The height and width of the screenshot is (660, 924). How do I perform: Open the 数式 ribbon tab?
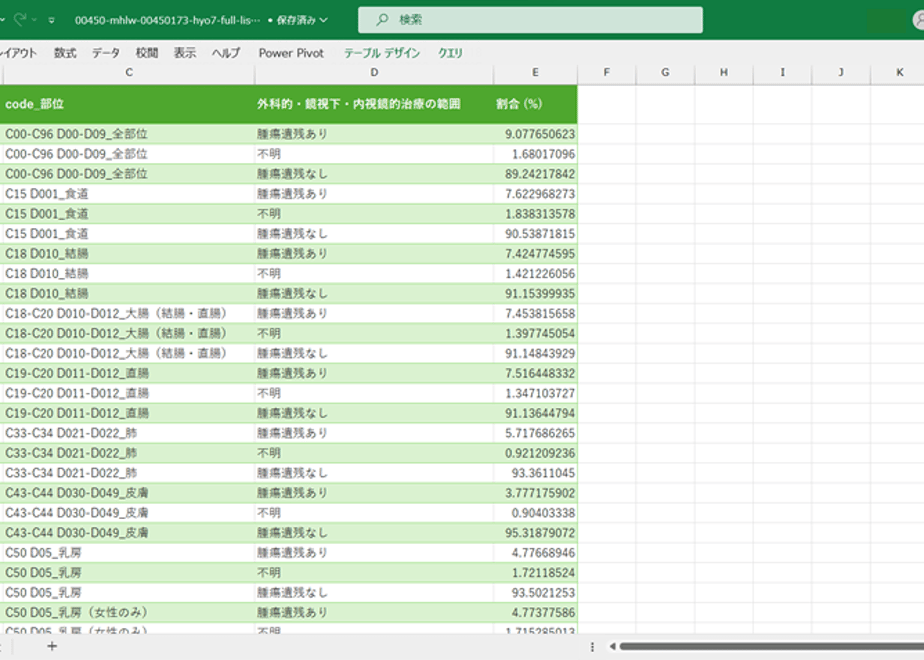65,53
